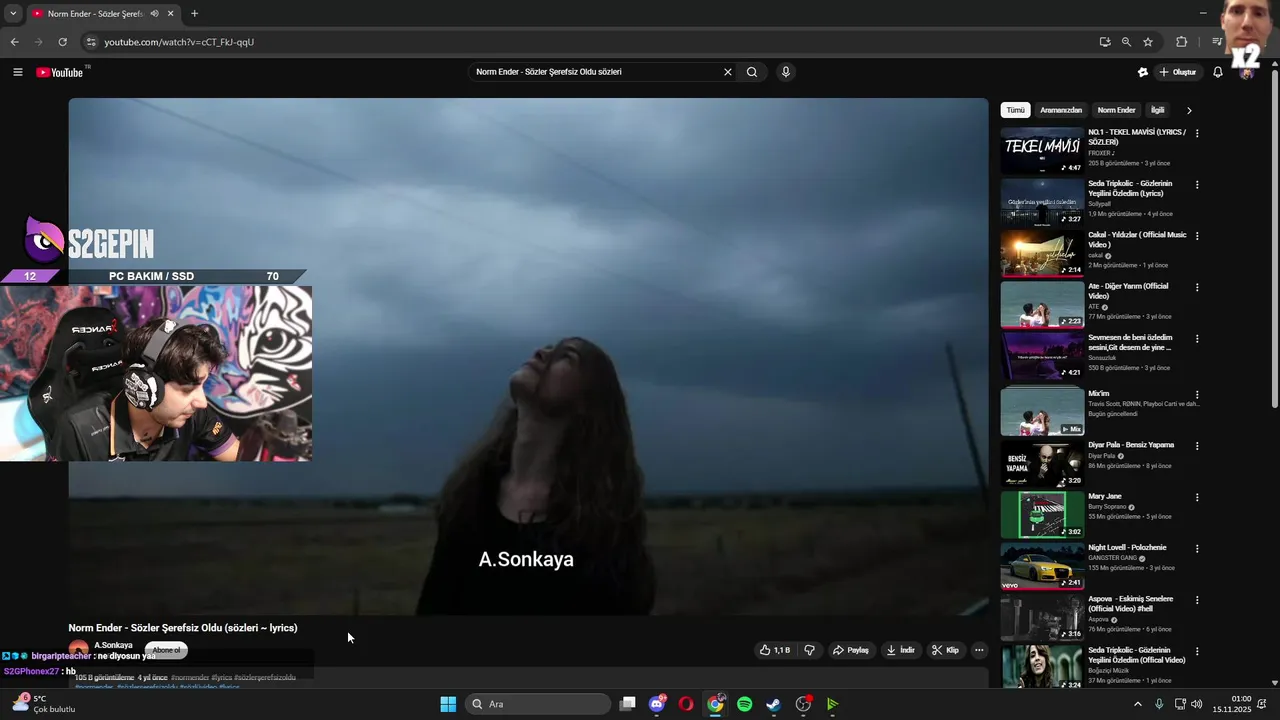Open Chrome zoom magnifier in address bar
The width and height of the screenshot is (1280, 720).
coord(1126,42)
